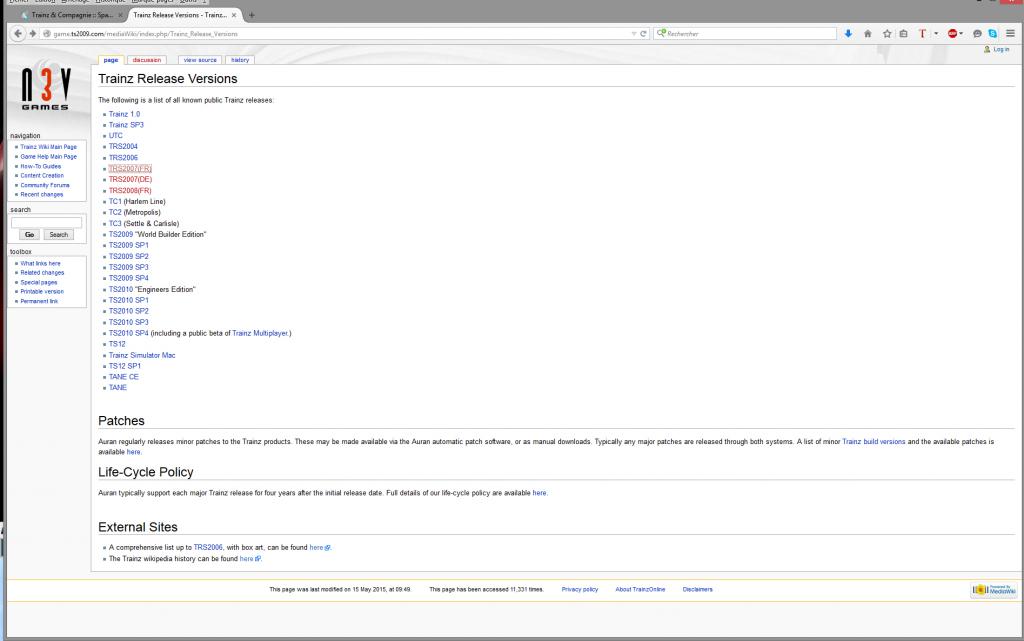1024x641 pixels.
Task: Switch to Trainz & Compagnie browser tab
Action: click(x=70, y=15)
